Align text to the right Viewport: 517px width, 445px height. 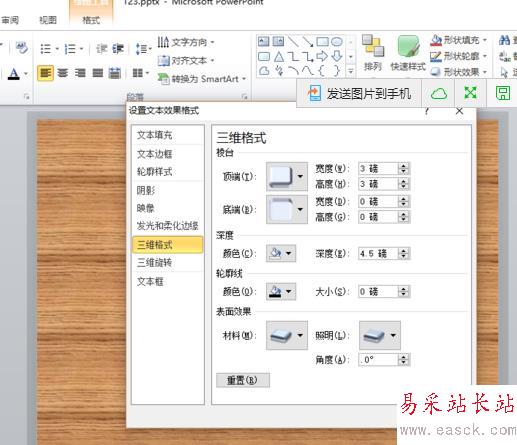coord(80,73)
